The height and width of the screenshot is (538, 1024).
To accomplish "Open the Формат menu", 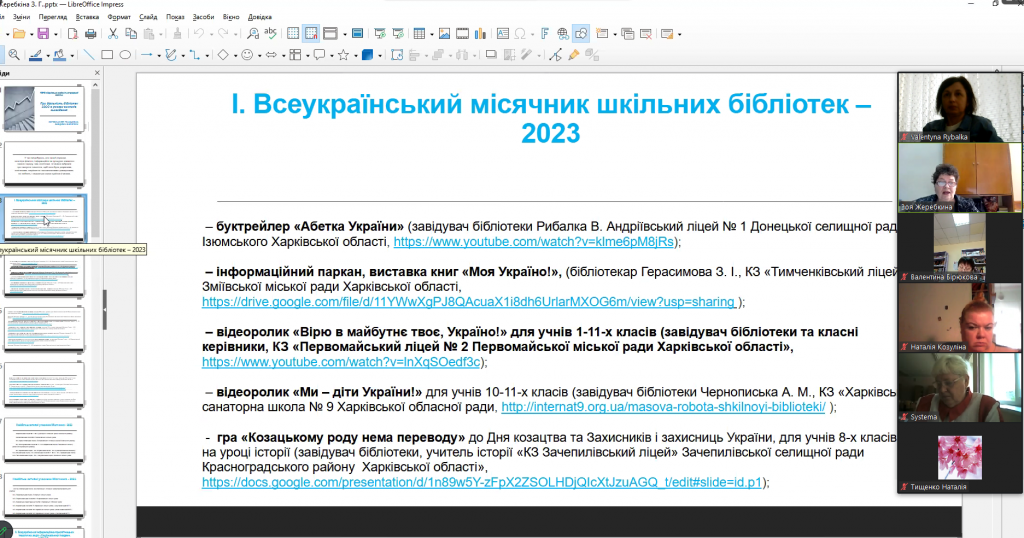I will tap(119, 17).
